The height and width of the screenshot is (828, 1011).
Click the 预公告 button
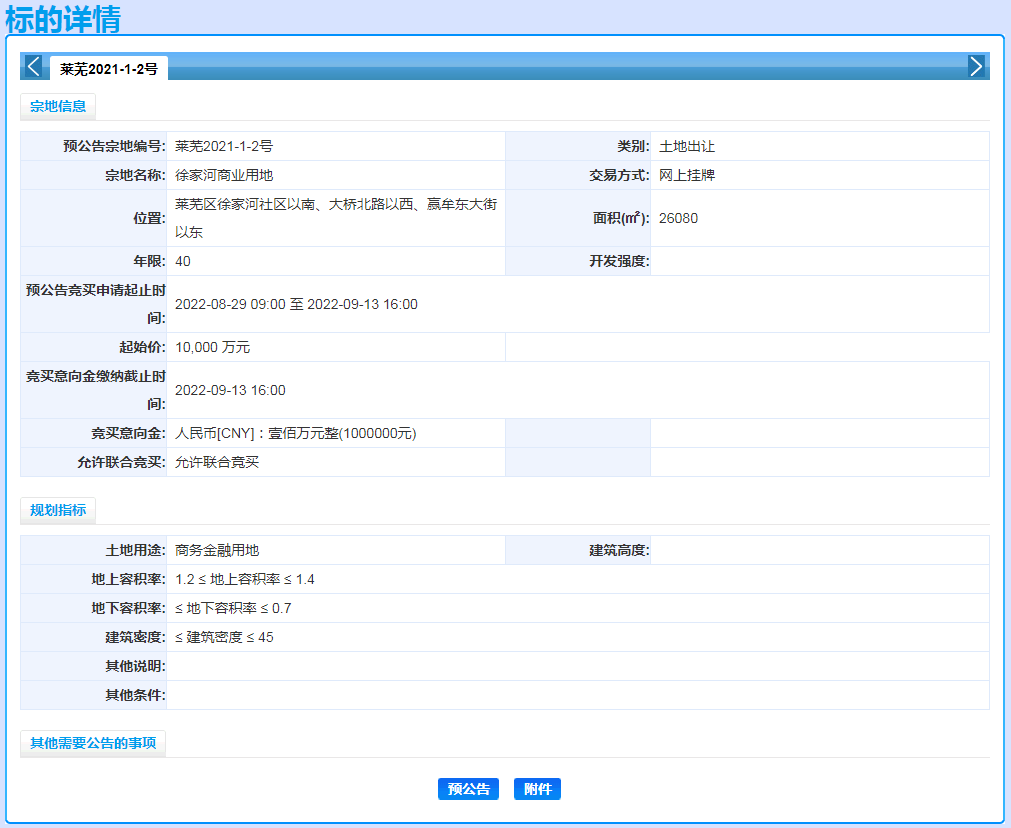(x=469, y=789)
